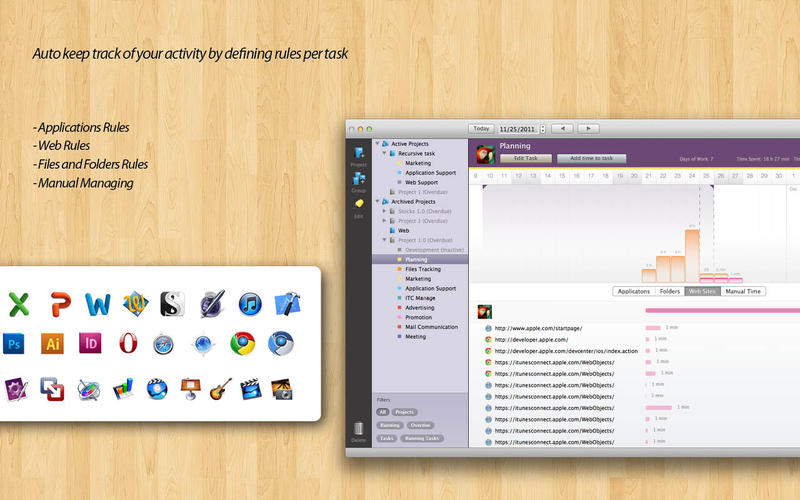Click the yellow Edit tag icon

pos(358,203)
